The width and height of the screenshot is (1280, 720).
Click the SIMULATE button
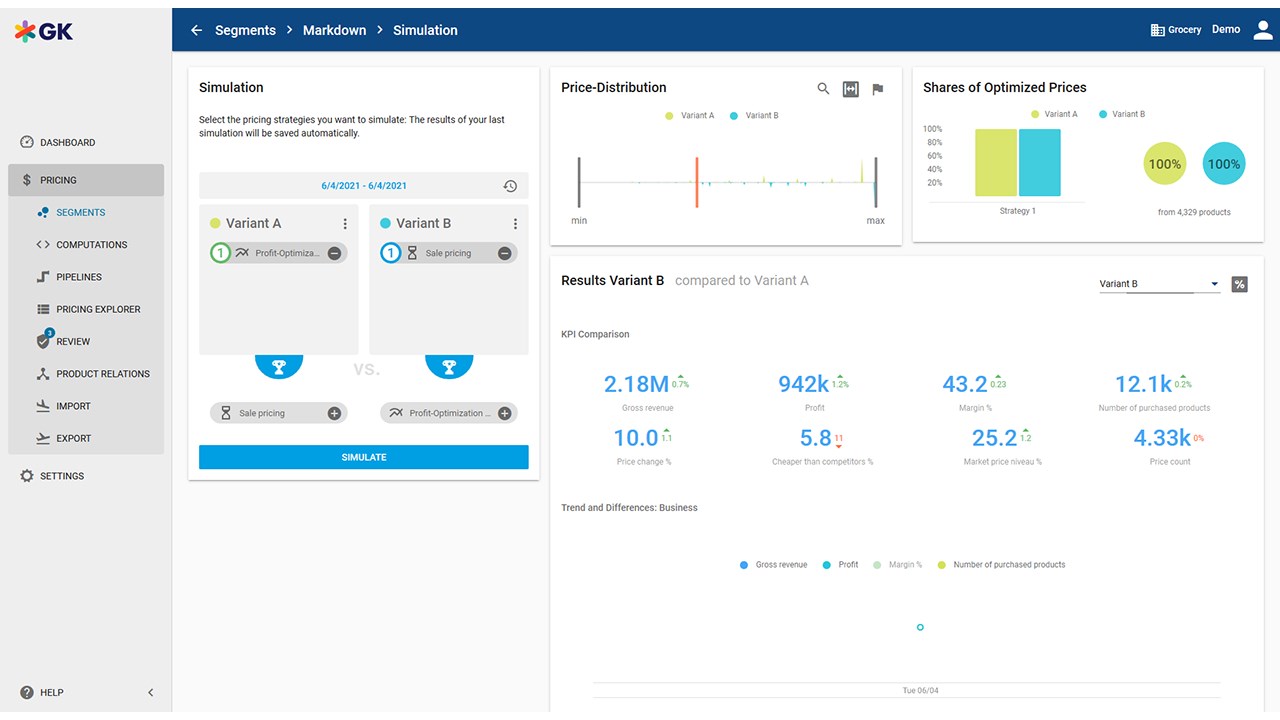364,457
